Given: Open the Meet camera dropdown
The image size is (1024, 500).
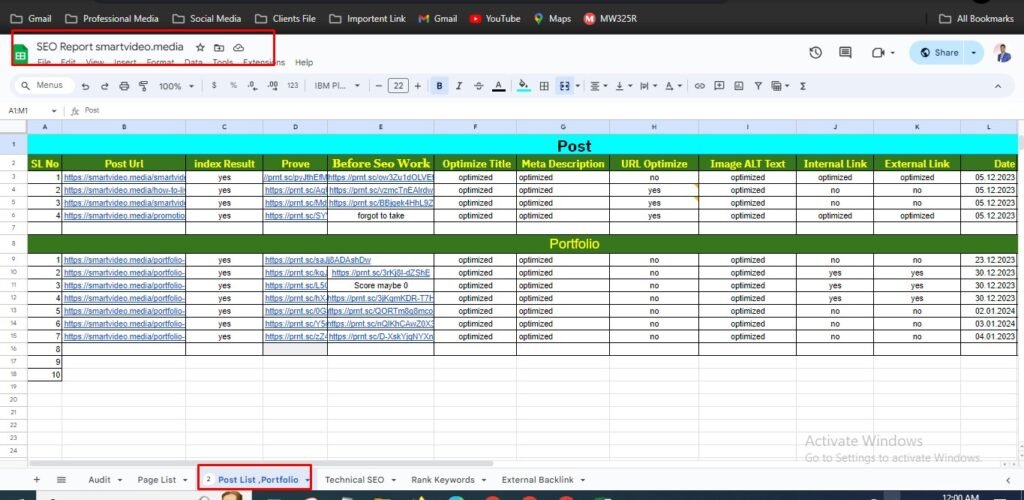Looking at the screenshot, I should point(883,53).
